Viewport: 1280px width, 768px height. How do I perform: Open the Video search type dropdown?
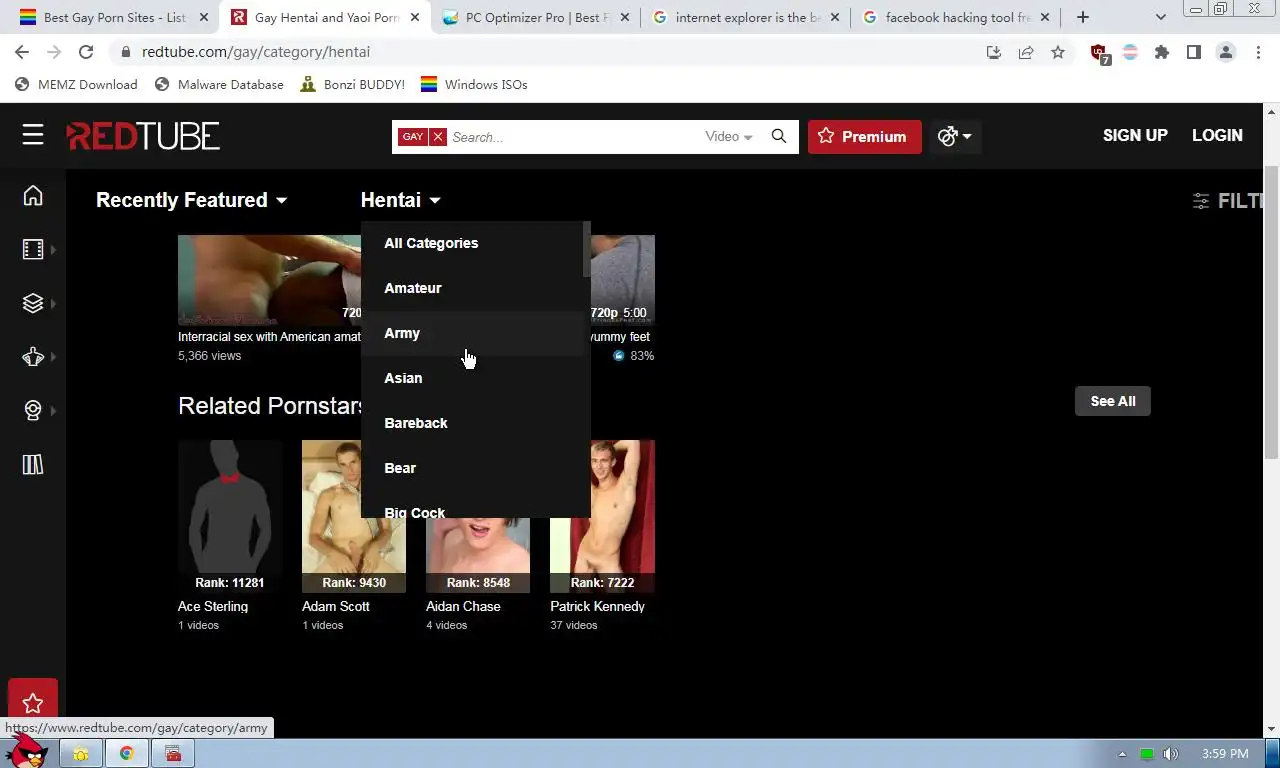pos(729,137)
